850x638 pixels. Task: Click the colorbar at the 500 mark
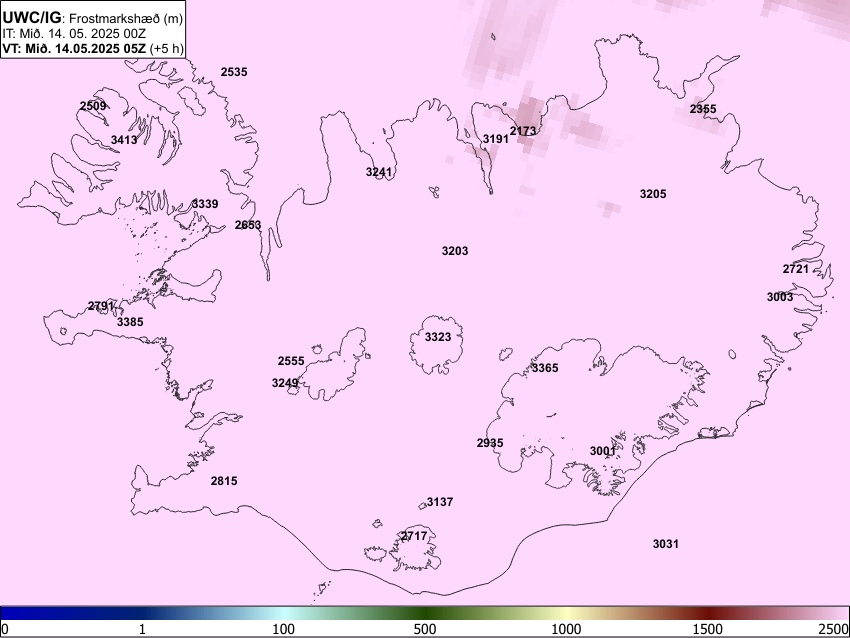tap(425, 613)
